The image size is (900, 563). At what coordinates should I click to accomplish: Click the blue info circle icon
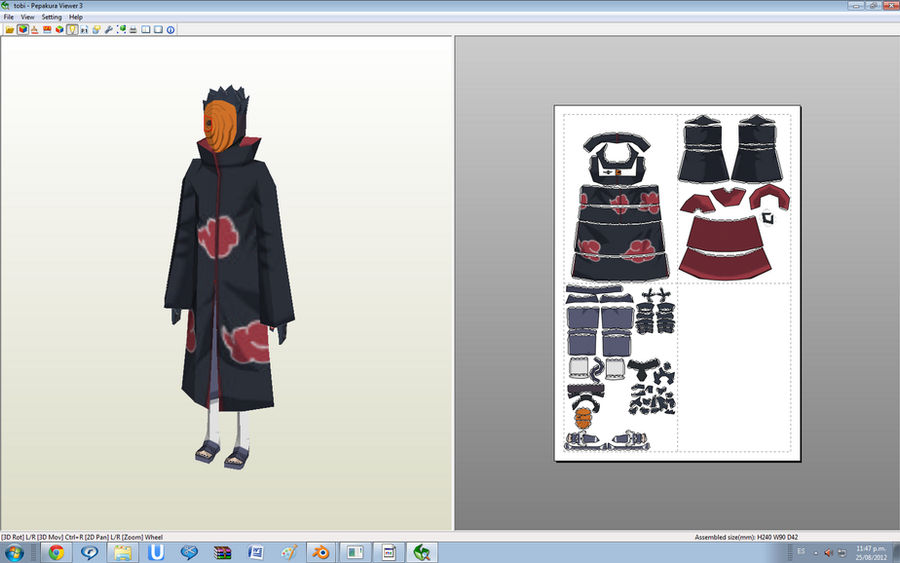(x=170, y=29)
